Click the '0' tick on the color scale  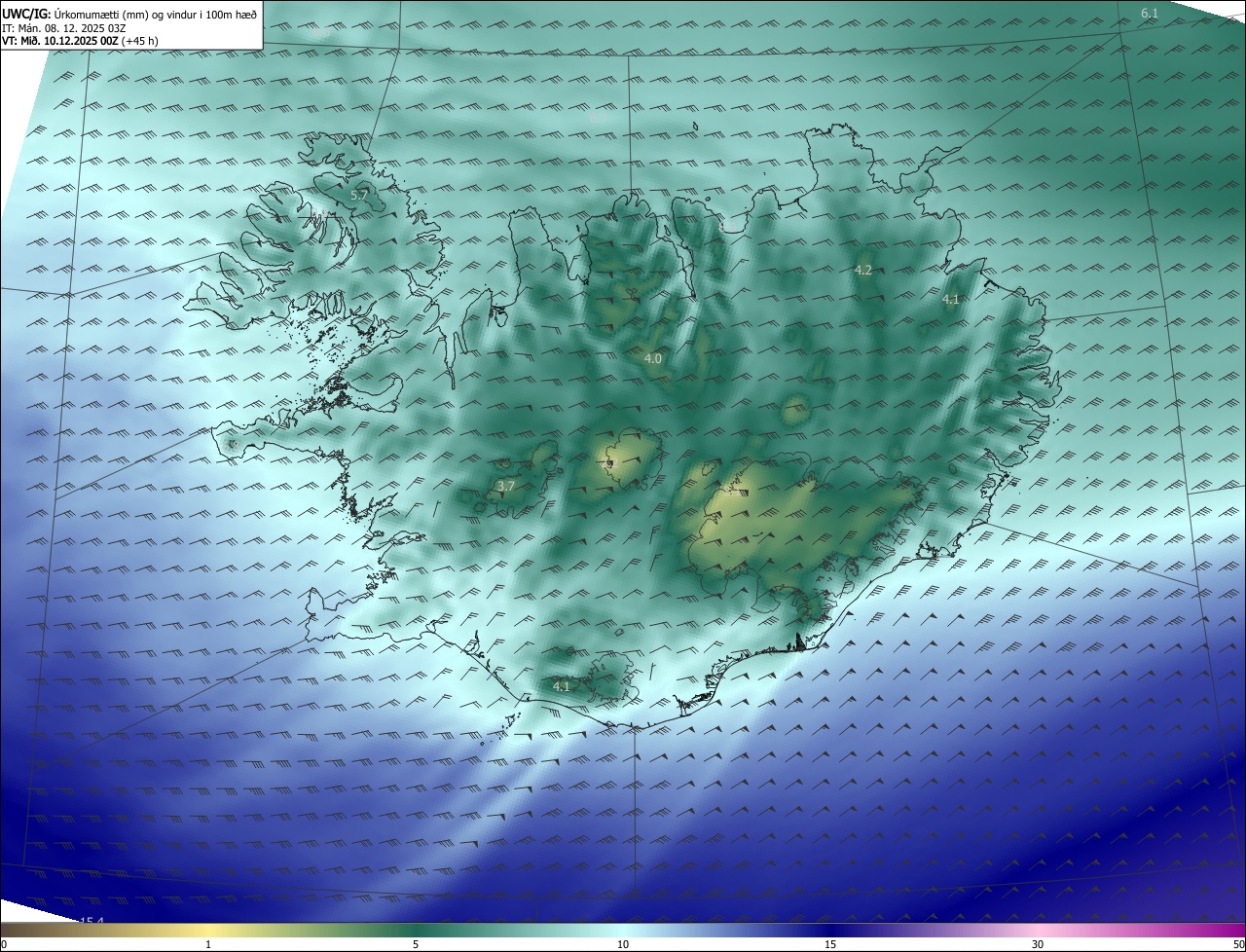[x=4, y=944]
